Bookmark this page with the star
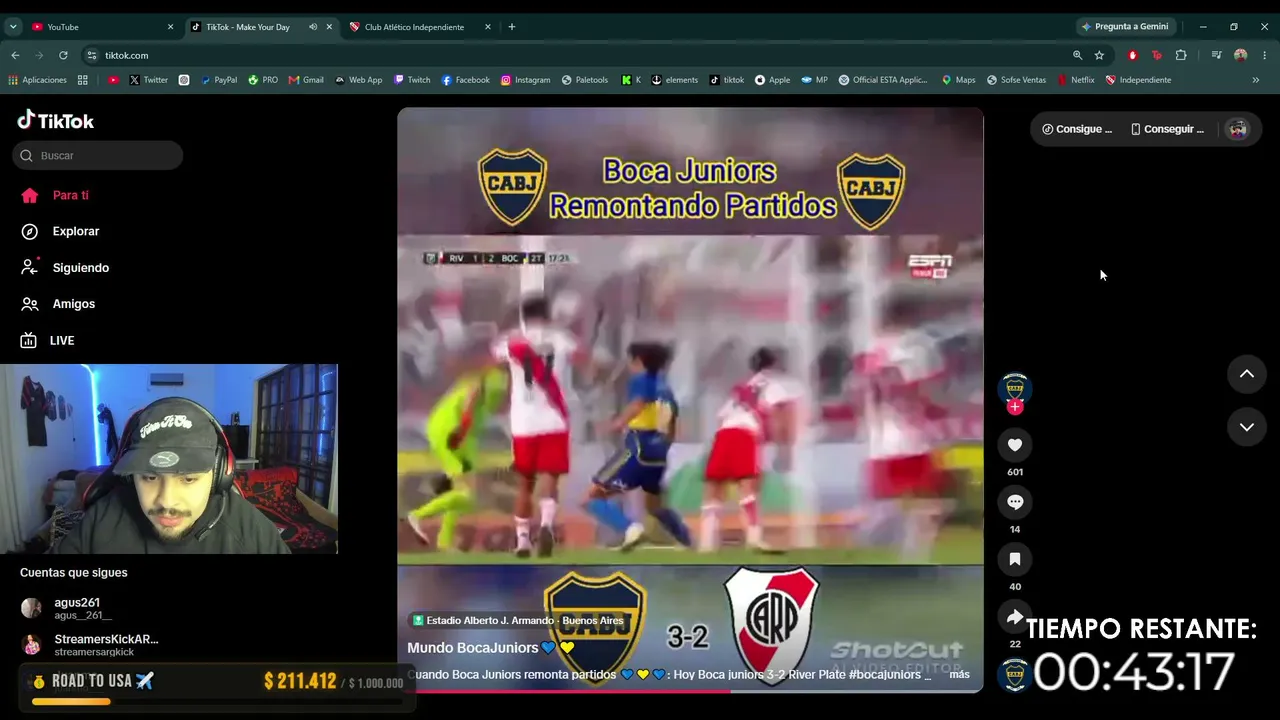The width and height of the screenshot is (1280, 720). click(x=1099, y=55)
